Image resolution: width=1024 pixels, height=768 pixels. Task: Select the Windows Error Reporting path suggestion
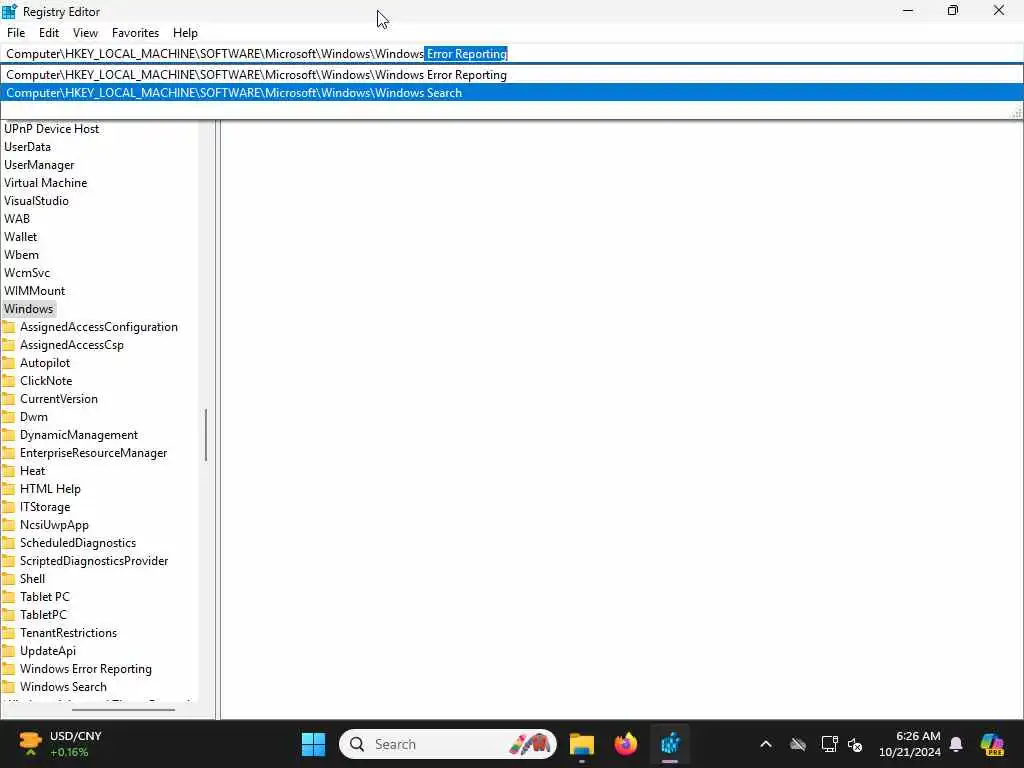(512, 74)
